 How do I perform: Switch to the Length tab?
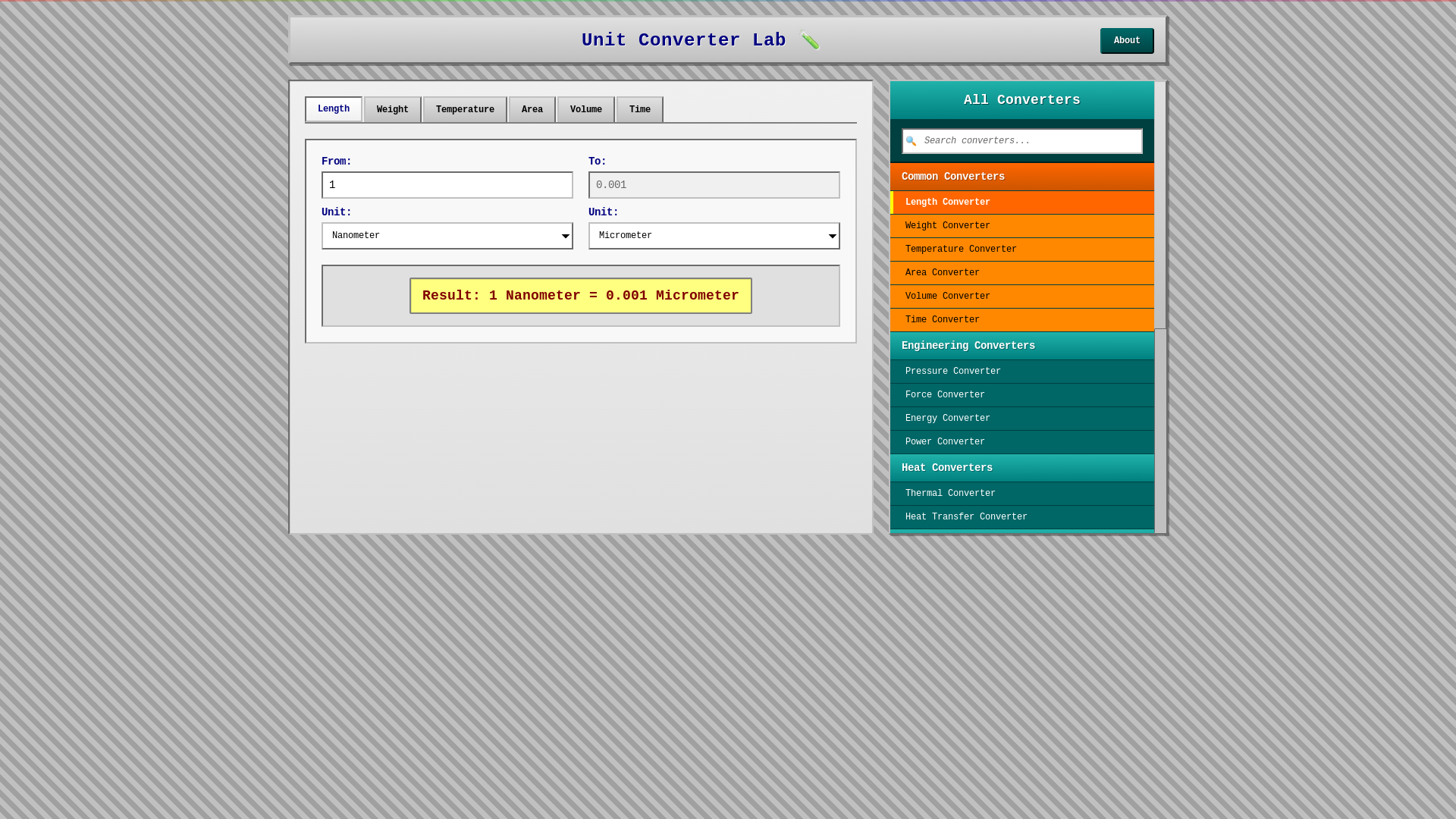coord(334,109)
